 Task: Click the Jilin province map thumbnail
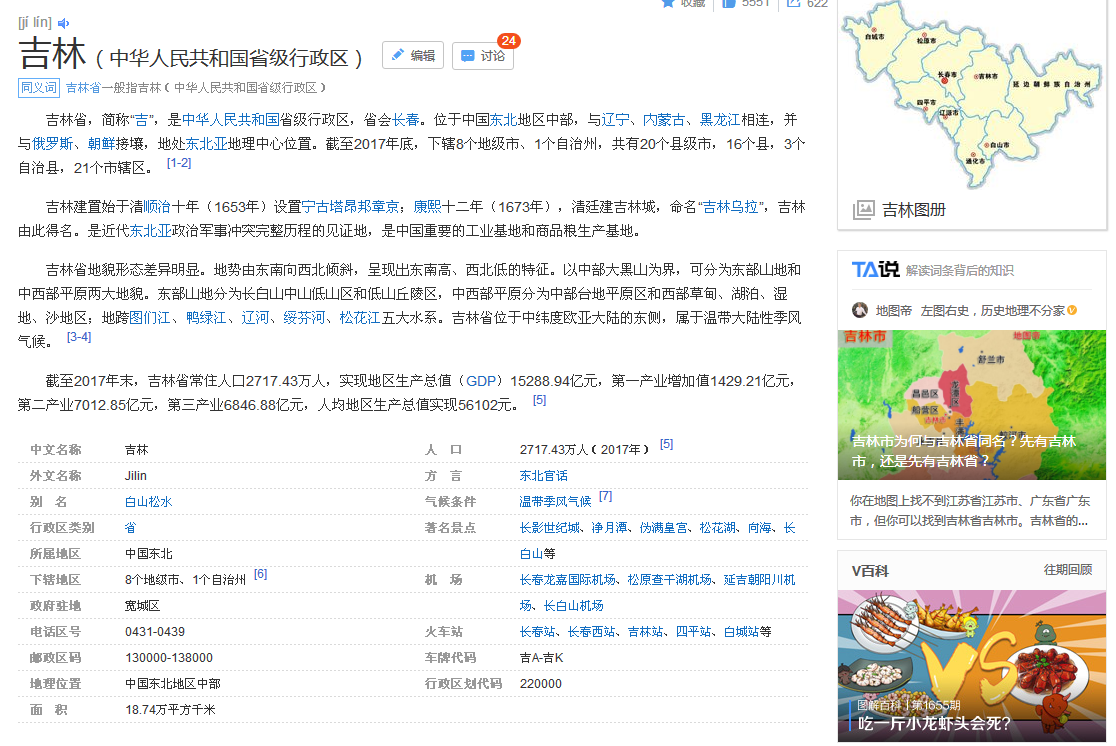pyautogui.click(x=972, y=95)
